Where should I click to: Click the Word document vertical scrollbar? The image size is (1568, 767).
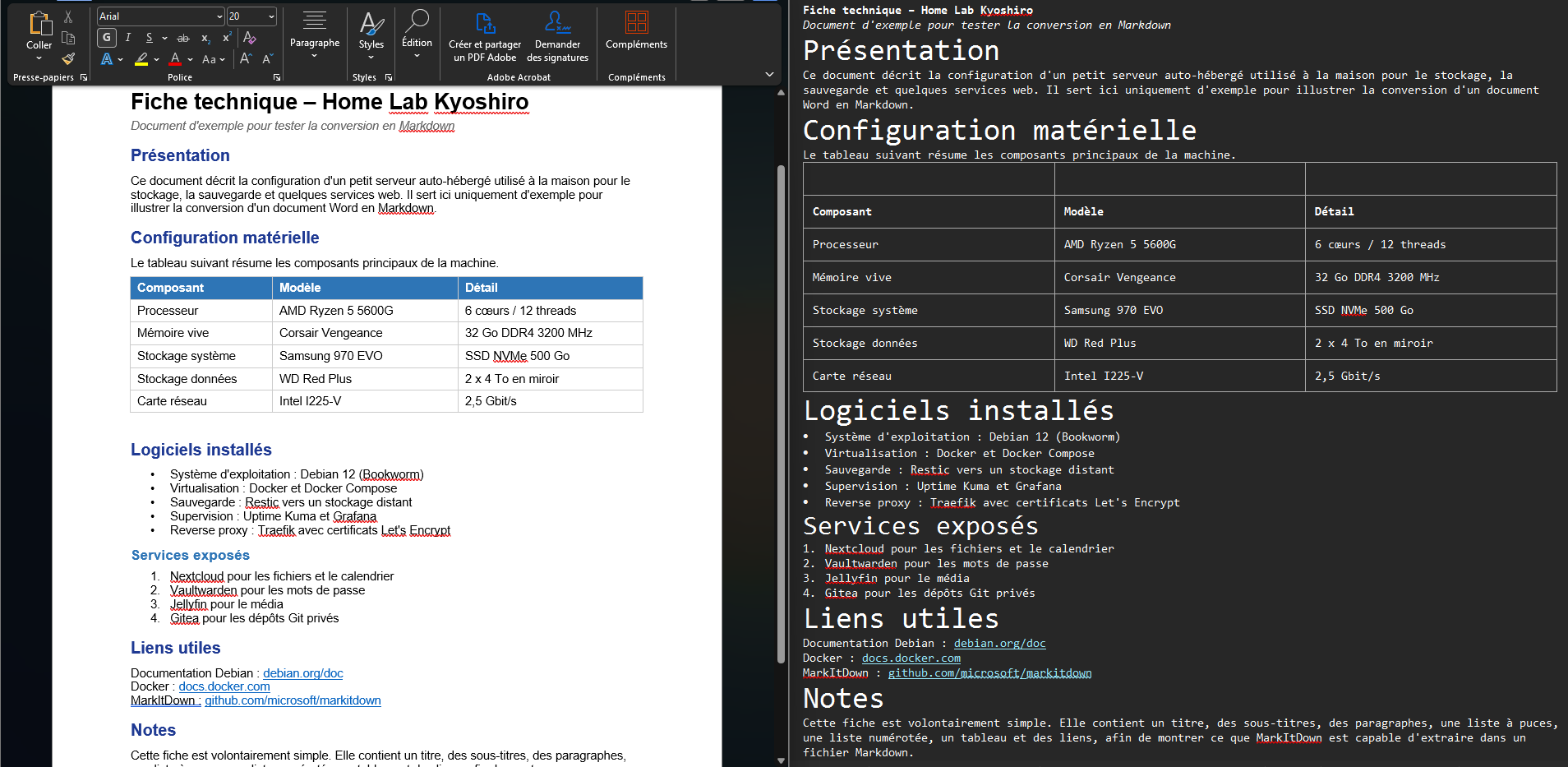tap(781, 414)
